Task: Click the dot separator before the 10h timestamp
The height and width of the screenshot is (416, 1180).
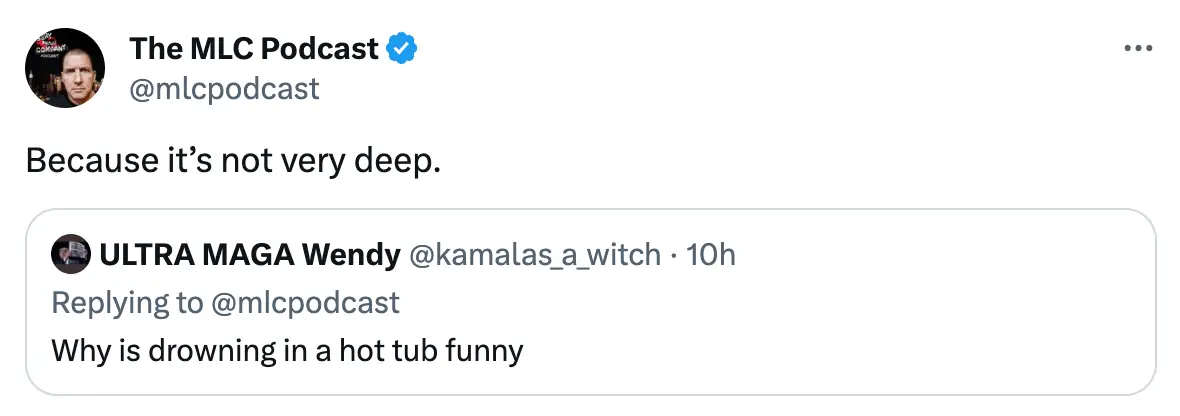Action: [676, 255]
